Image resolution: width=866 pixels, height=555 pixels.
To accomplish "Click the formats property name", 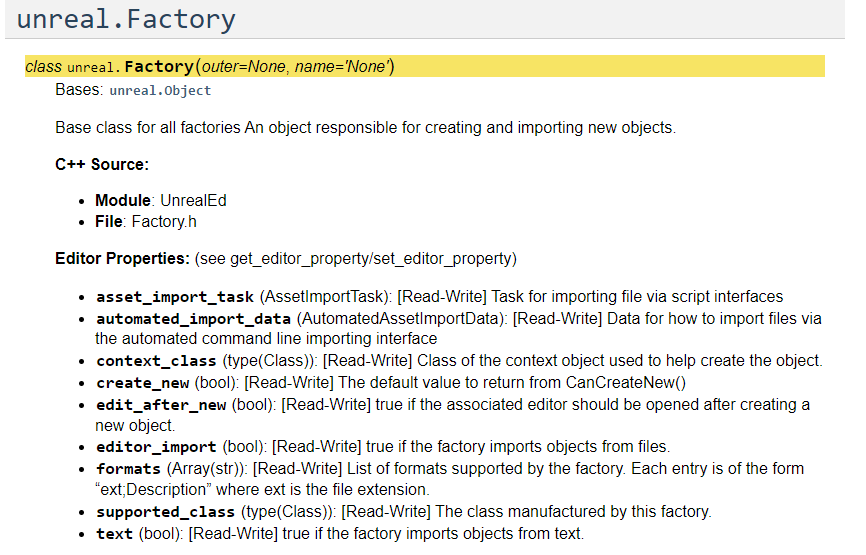I will click(128, 469).
